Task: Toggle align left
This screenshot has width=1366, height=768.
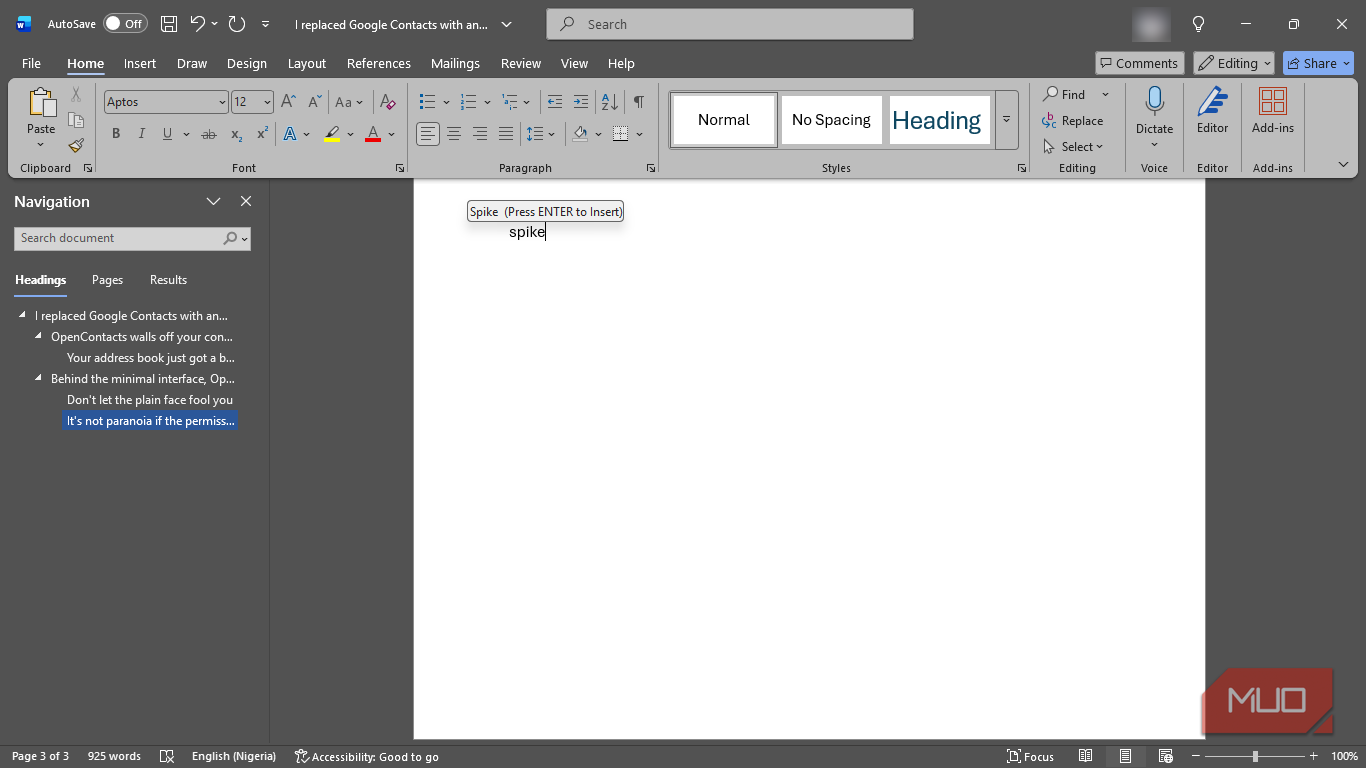Action: 428,134
